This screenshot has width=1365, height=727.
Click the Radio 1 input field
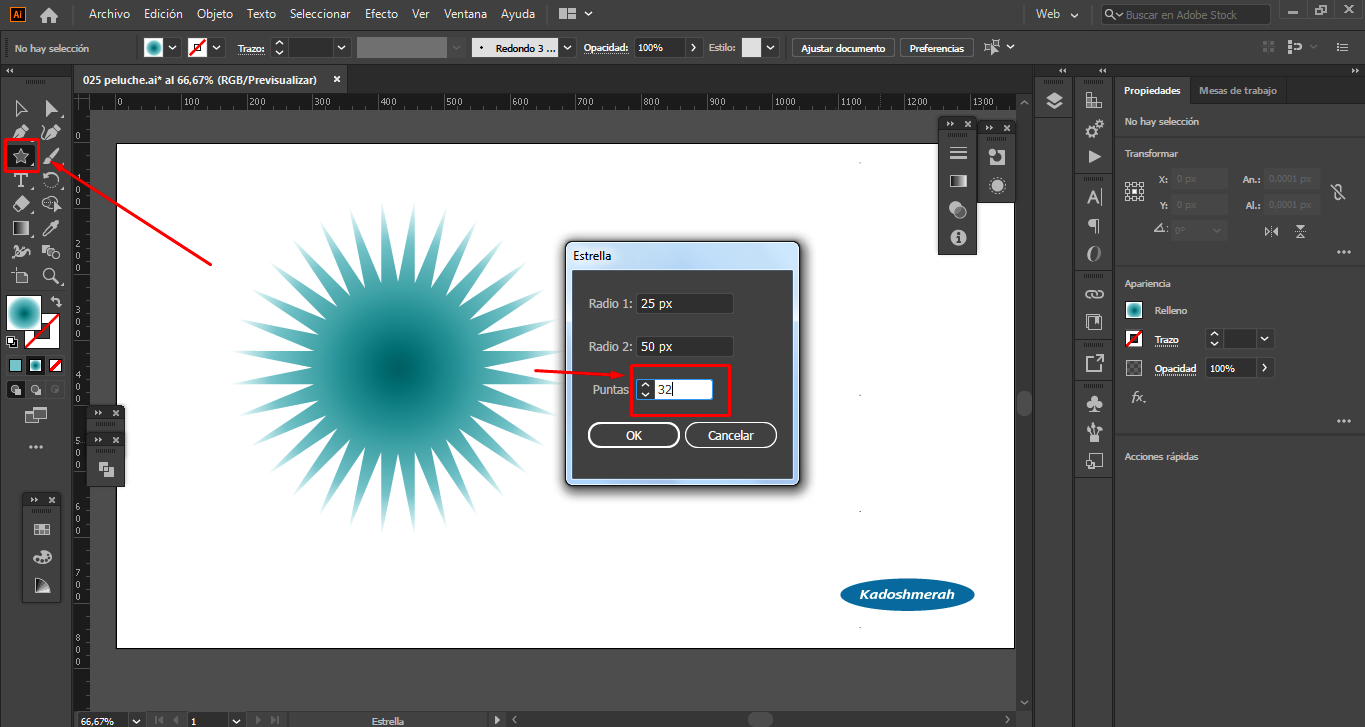tap(685, 303)
